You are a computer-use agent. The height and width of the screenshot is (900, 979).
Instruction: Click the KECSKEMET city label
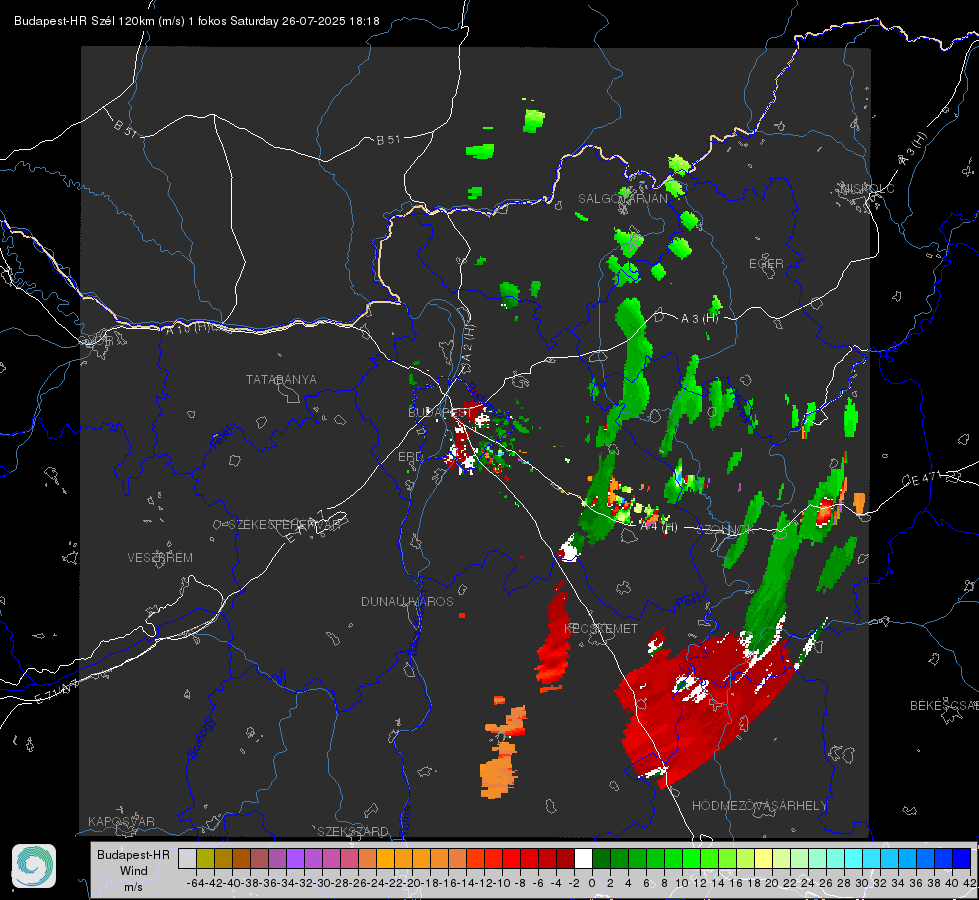(x=601, y=628)
